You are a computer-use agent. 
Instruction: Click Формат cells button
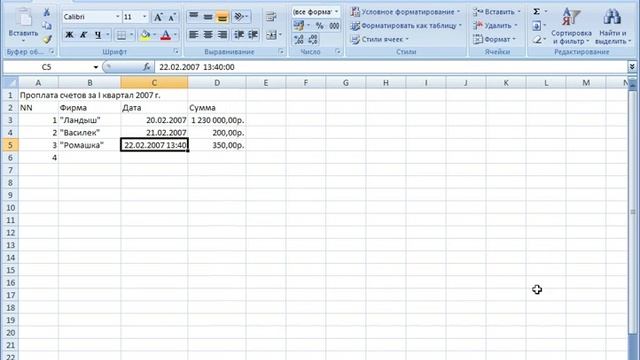[x=494, y=40]
